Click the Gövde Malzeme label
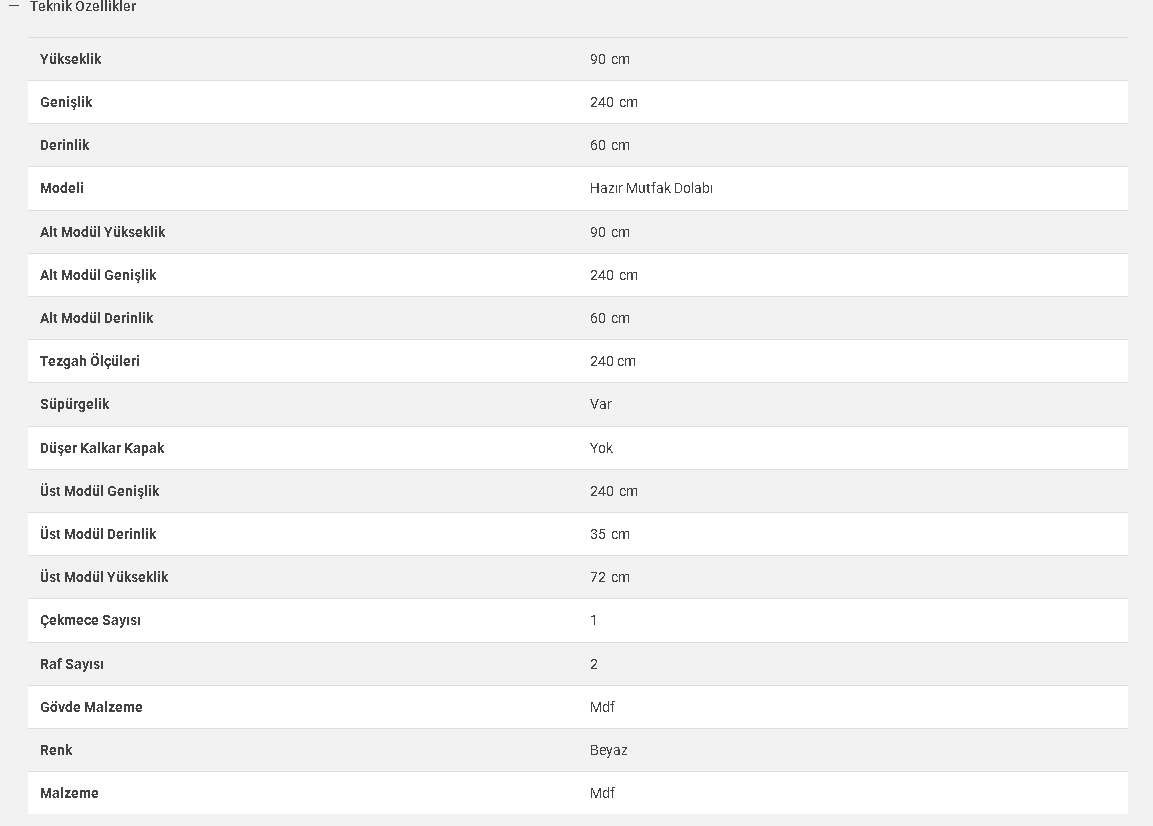1153x826 pixels. point(91,707)
